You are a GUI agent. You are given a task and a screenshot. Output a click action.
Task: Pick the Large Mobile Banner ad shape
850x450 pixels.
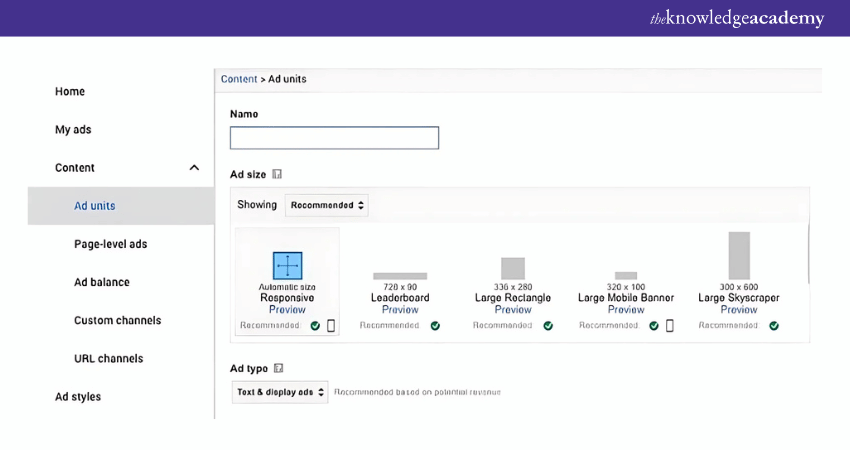pyautogui.click(x=626, y=275)
